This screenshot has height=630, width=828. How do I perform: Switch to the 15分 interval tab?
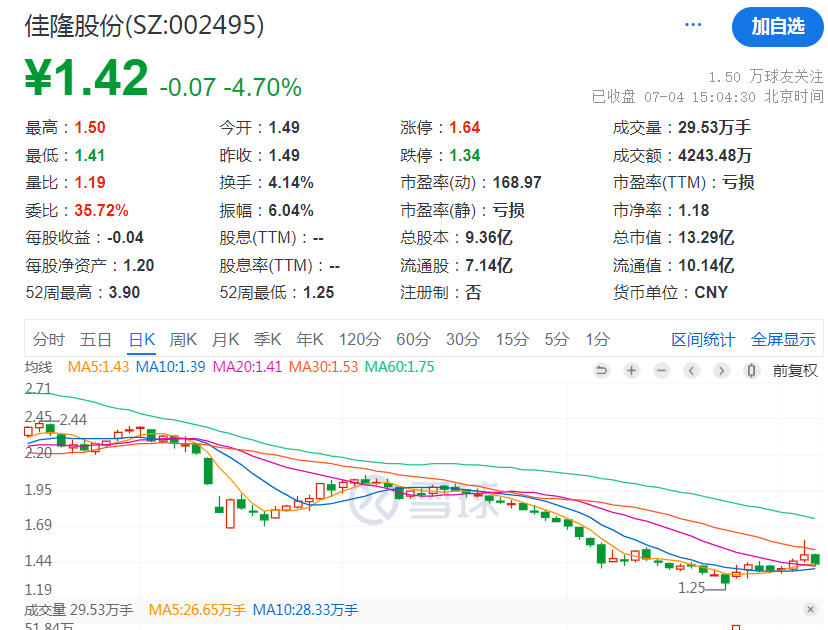[x=512, y=339]
